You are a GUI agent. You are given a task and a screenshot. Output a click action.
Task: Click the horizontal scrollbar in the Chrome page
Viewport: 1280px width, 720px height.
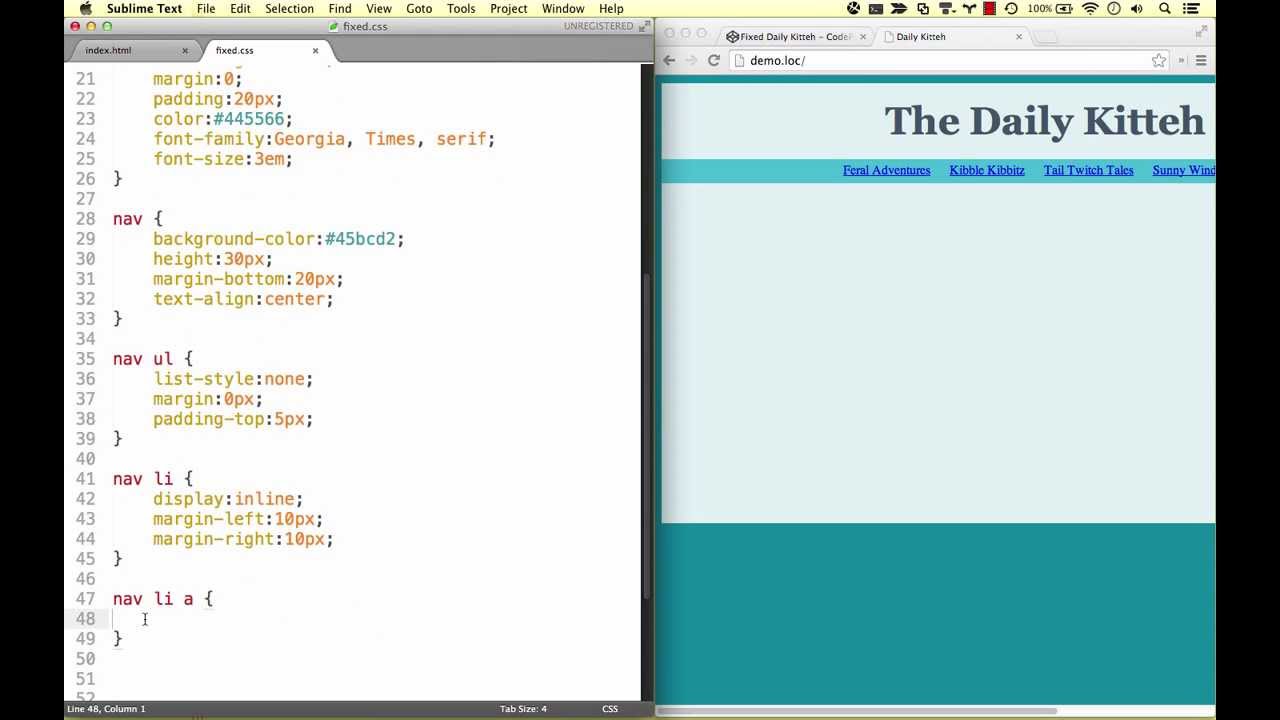pos(857,712)
